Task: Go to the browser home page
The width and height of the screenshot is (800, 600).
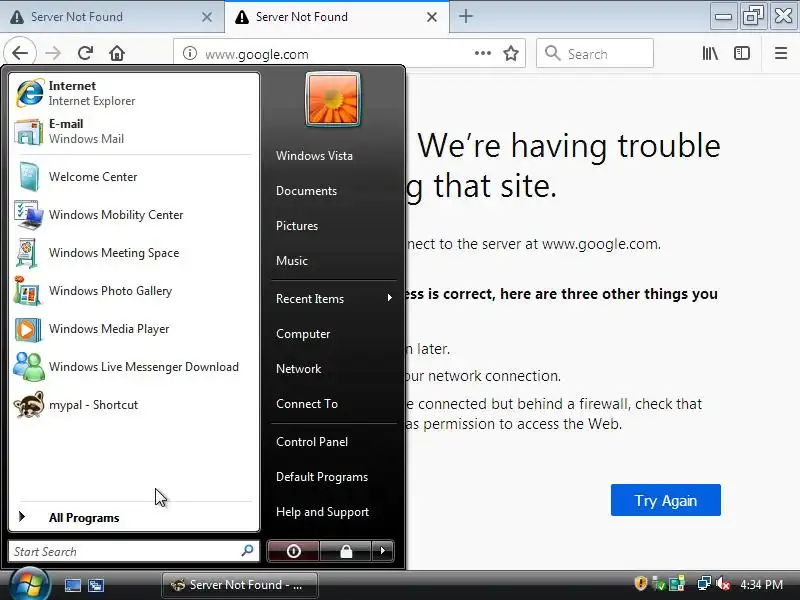Action: click(117, 53)
